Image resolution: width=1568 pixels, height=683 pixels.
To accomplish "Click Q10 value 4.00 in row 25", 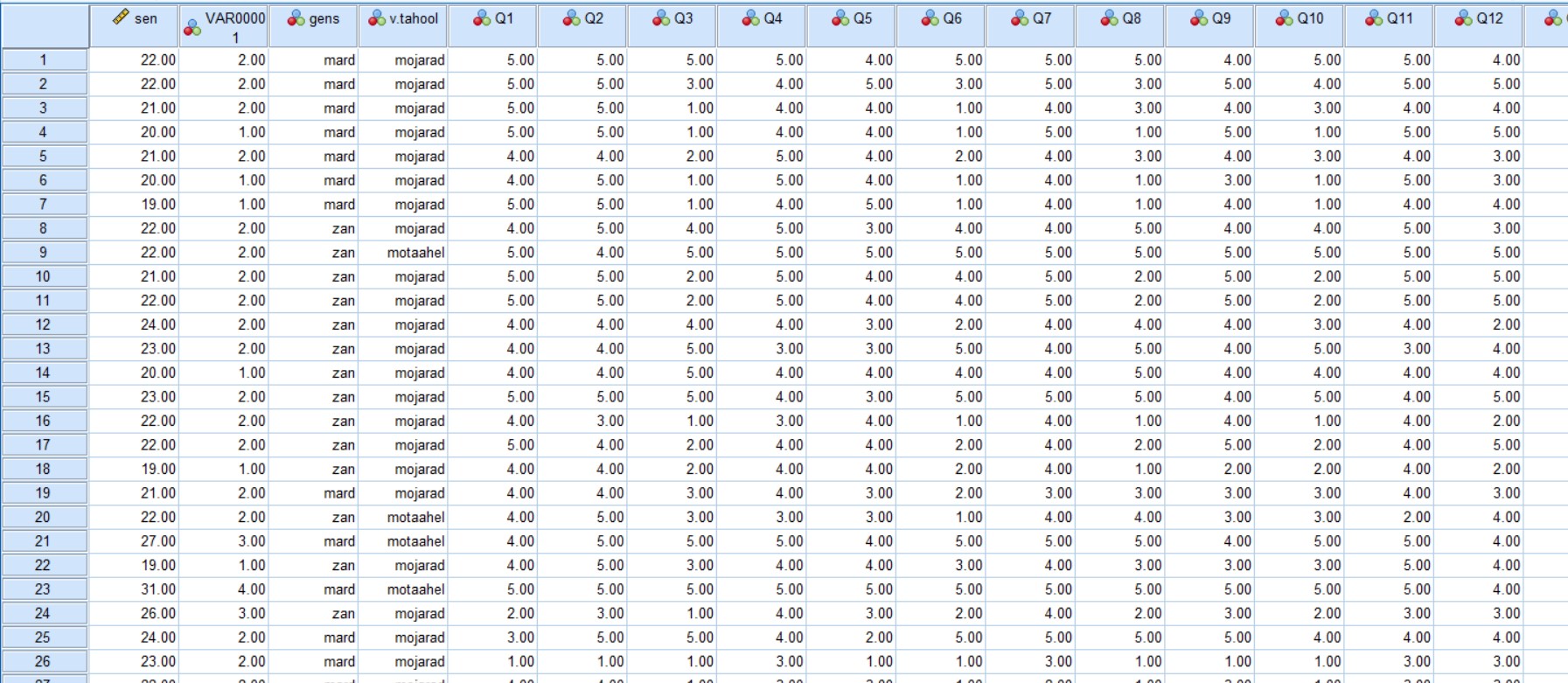I will coord(1328,638).
